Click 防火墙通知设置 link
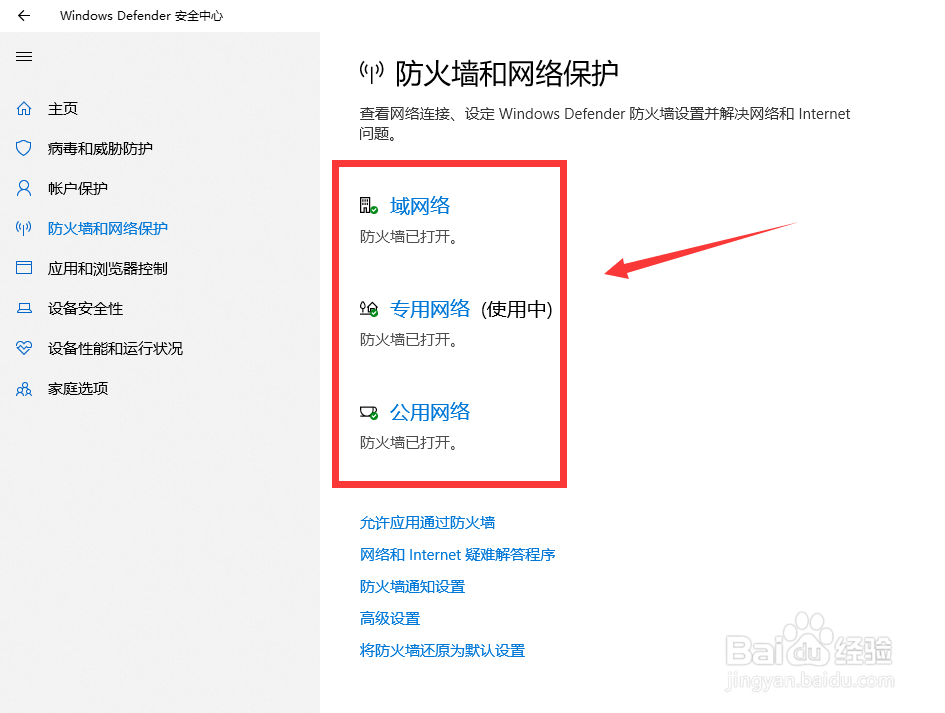945x713 pixels. pyautogui.click(x=412, y=586)
